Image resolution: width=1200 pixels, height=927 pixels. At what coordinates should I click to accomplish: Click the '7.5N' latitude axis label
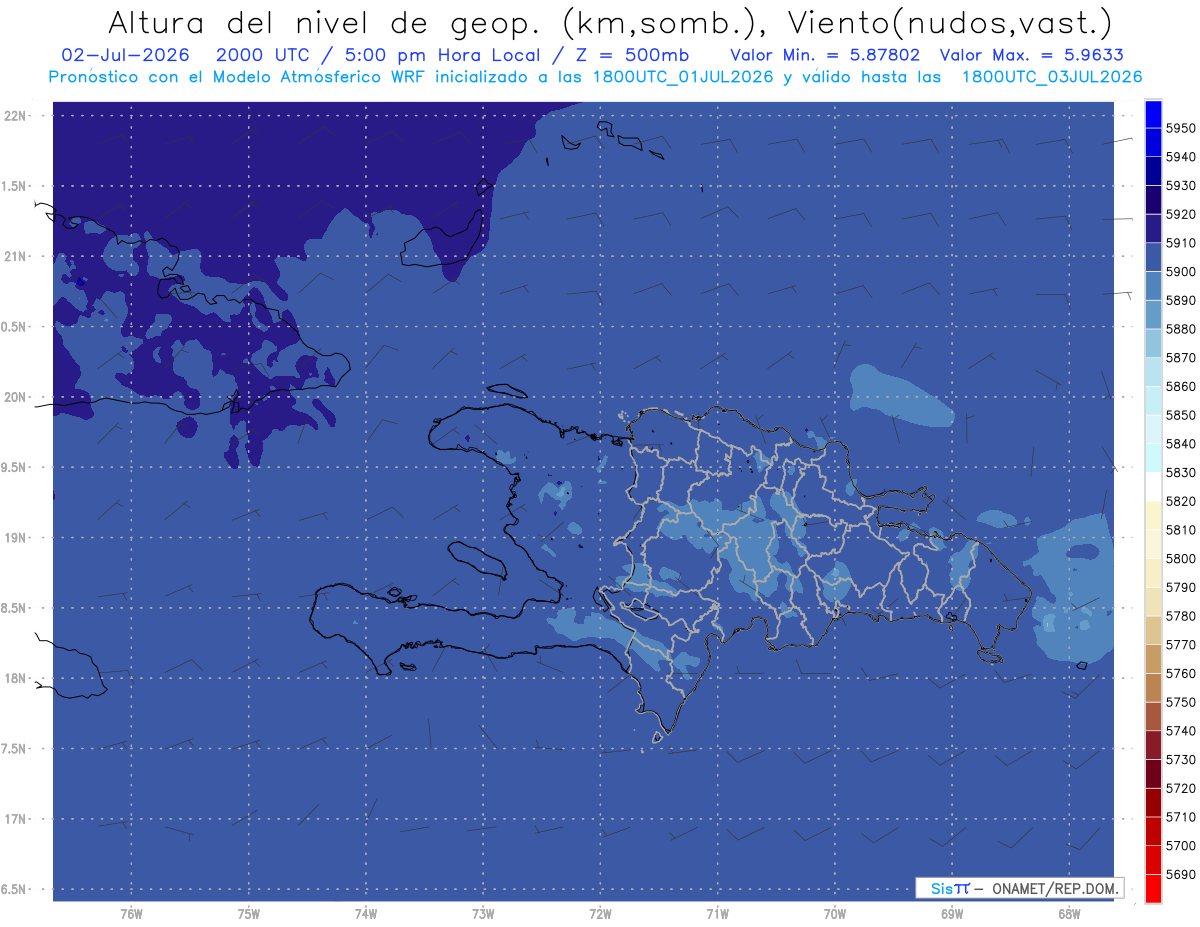(x=15, y=749)
